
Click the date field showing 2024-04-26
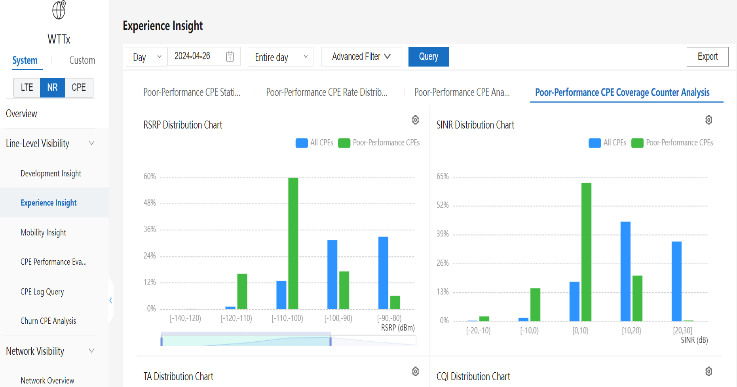pyautogui.click(x=204, y=56)
